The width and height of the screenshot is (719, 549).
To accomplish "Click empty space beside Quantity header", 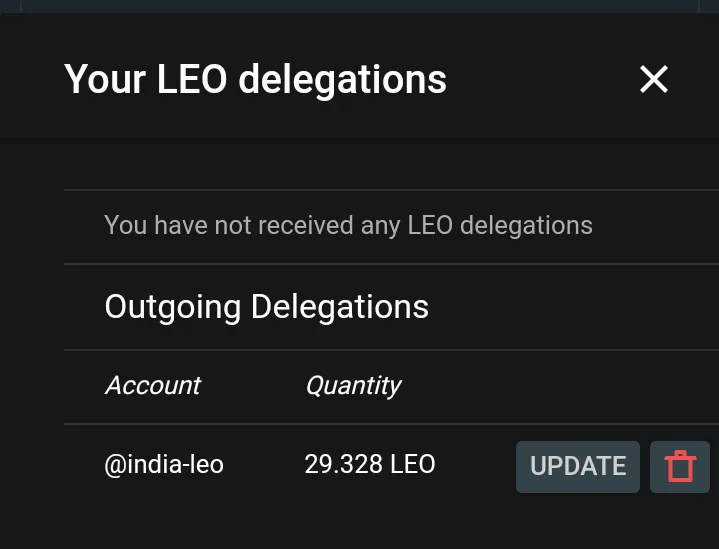I will (x=550, y=386).
